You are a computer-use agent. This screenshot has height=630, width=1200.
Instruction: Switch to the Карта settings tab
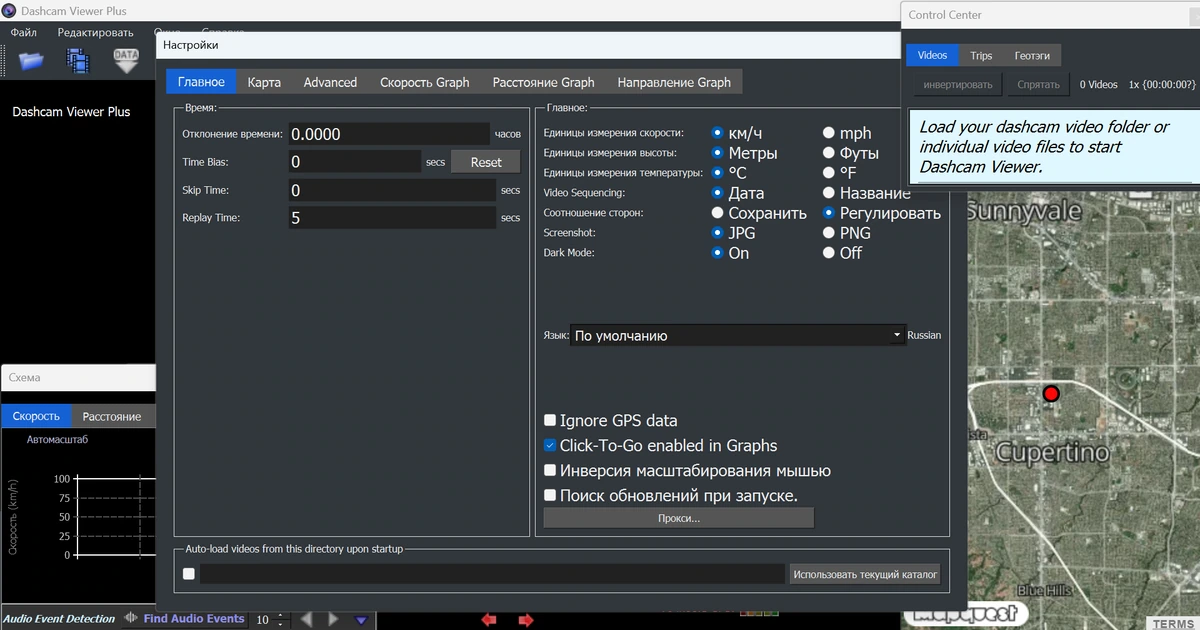pos(264,82)
